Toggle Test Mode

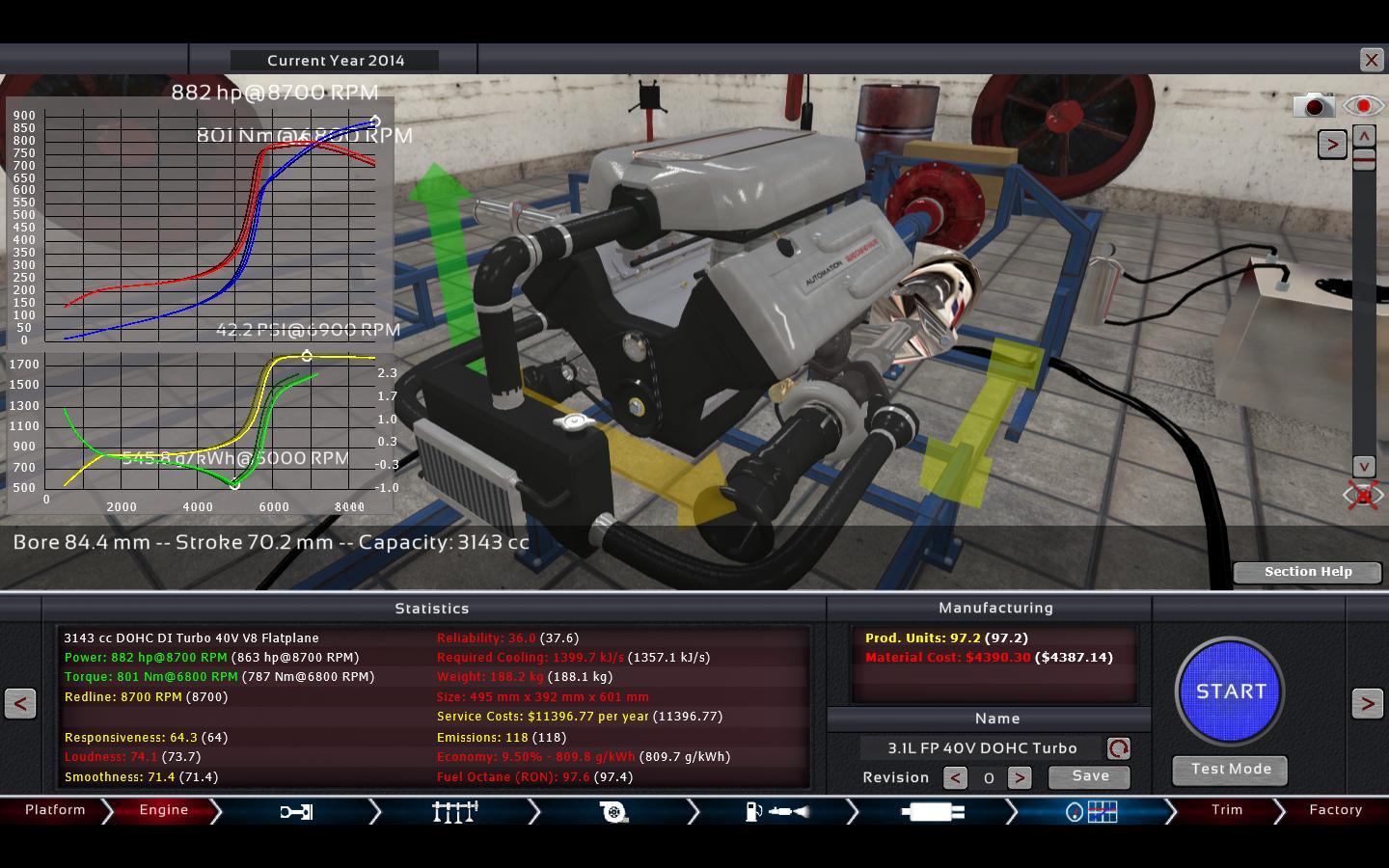coord(1230,770)
